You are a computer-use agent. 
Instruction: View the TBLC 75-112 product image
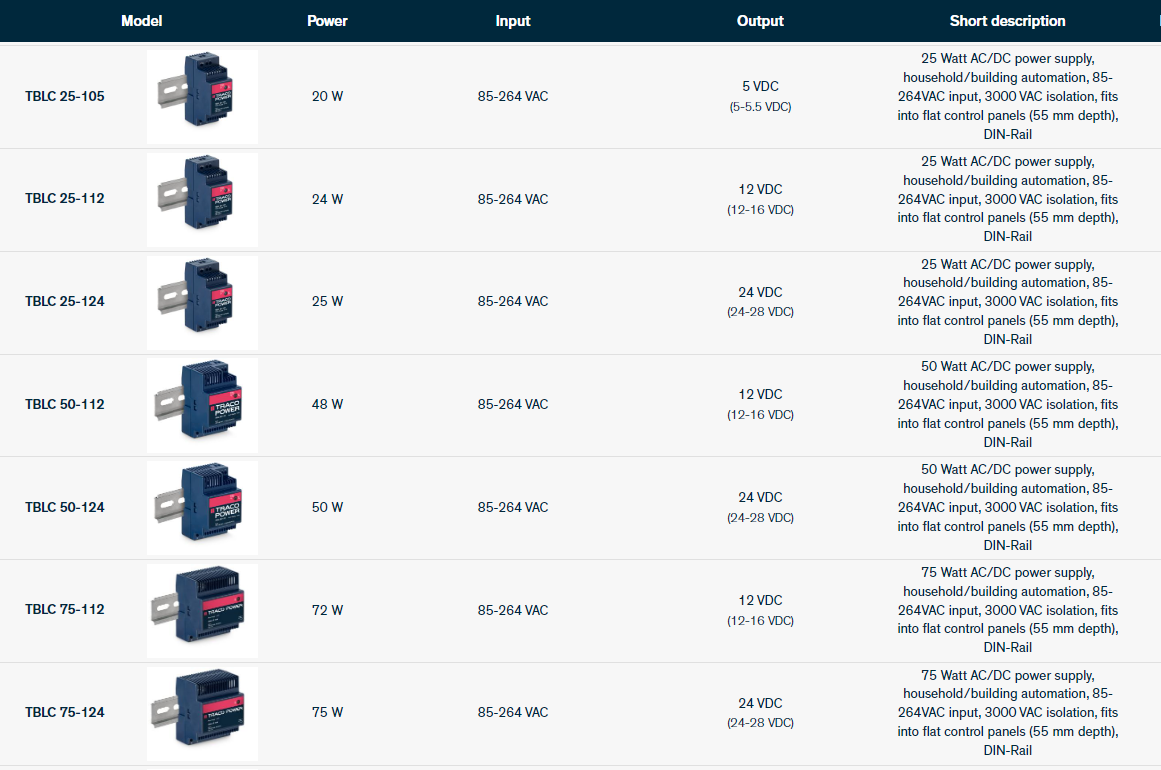click(x=202, y=610)
